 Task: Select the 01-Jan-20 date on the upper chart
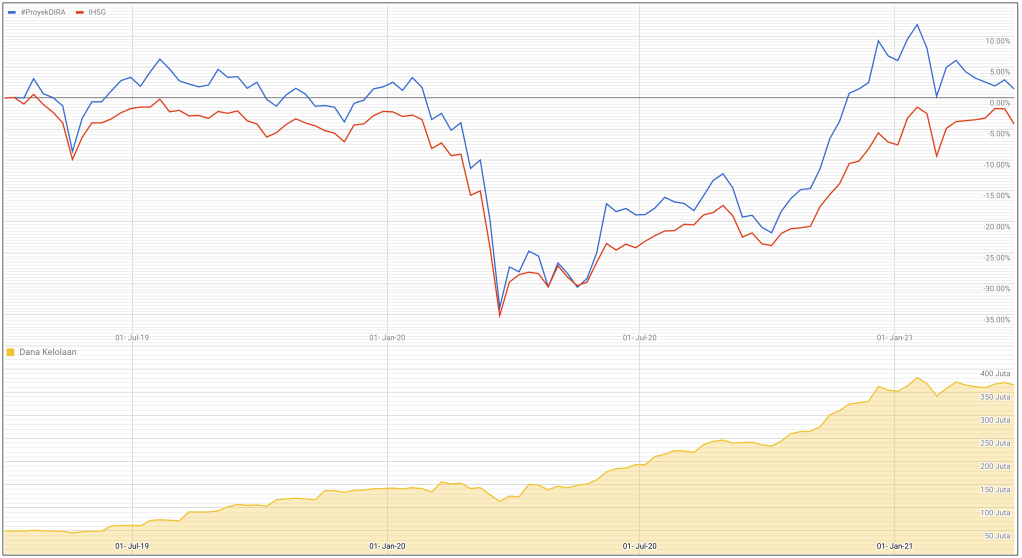pos(387,337)
